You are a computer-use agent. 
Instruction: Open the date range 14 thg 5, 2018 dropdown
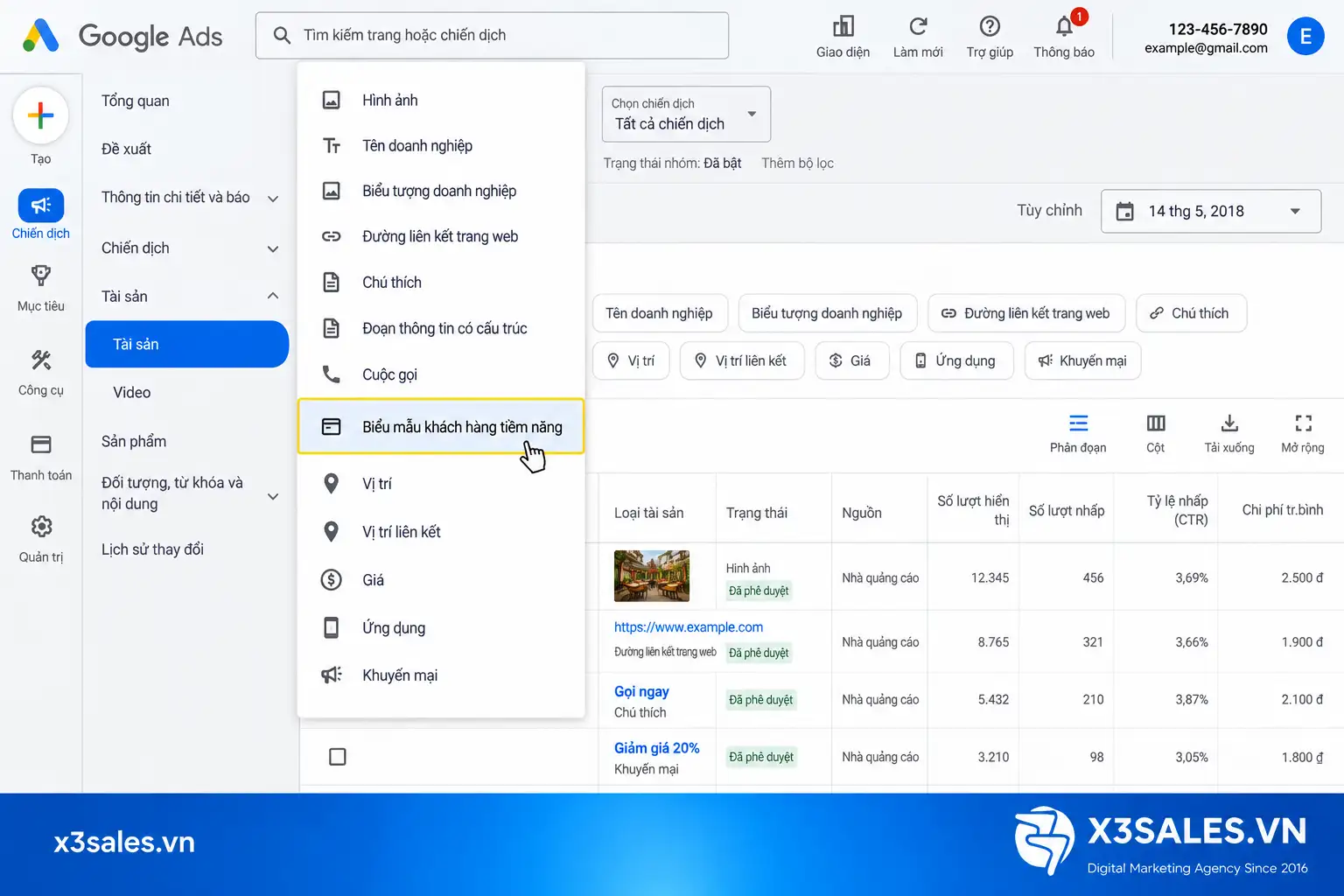click(x=1211, y=211)
